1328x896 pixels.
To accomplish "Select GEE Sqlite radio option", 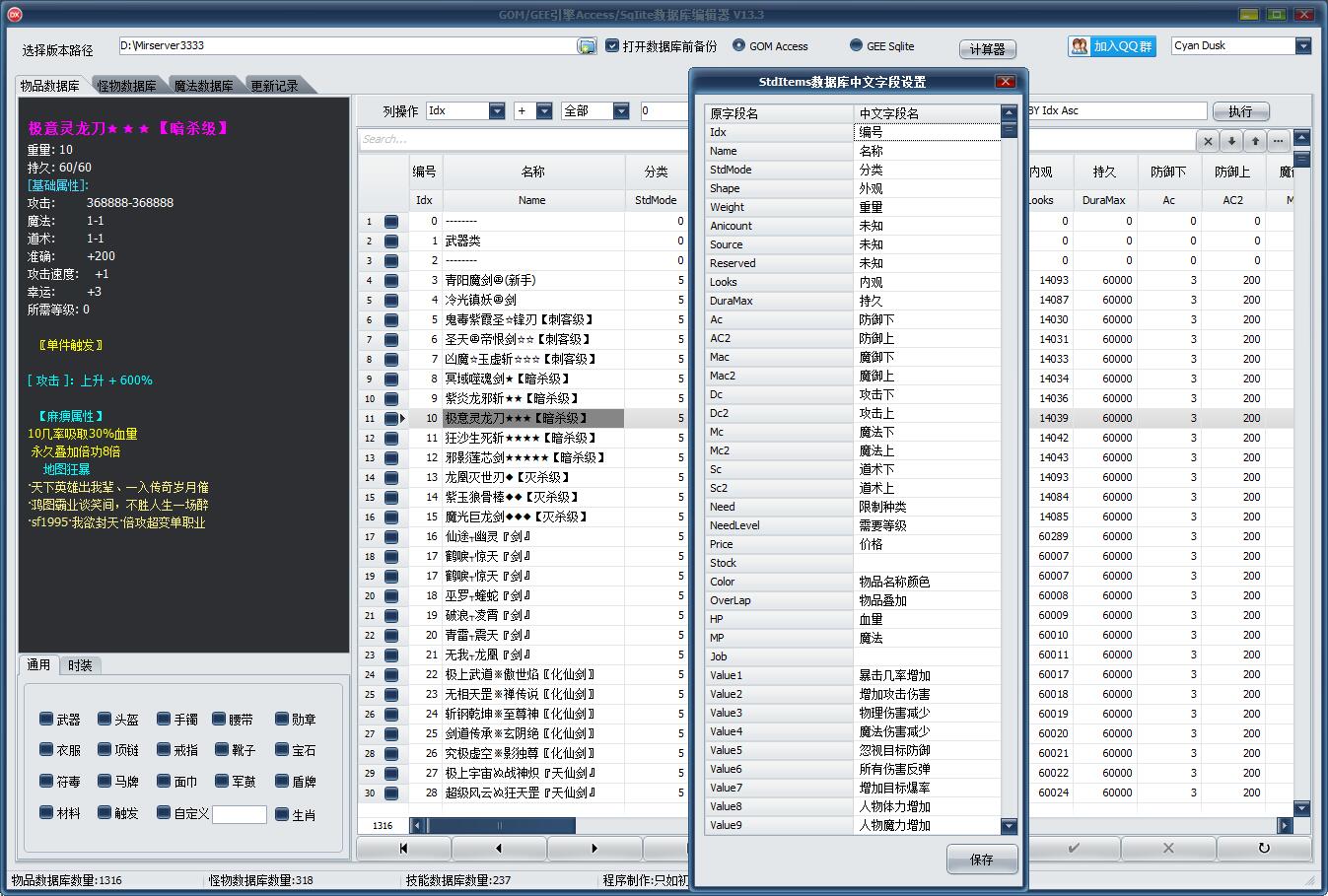I will [856, 45].
